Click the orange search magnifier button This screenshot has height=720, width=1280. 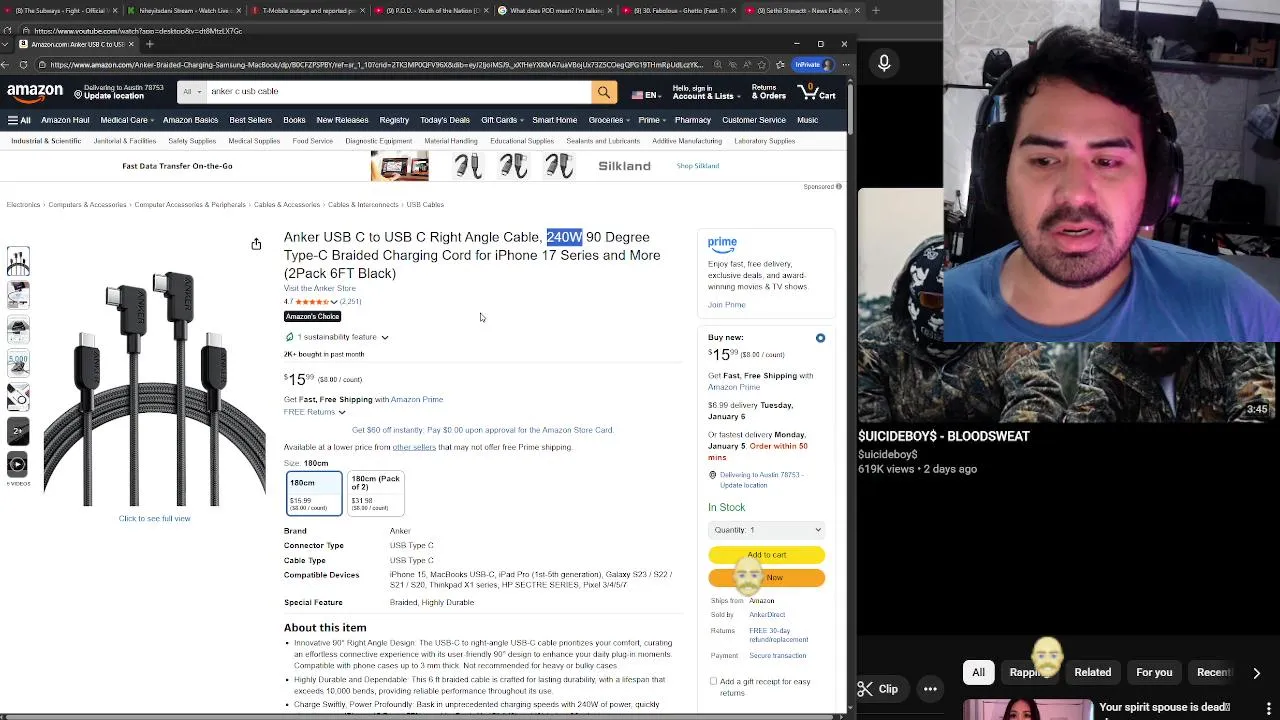[604, 92]
